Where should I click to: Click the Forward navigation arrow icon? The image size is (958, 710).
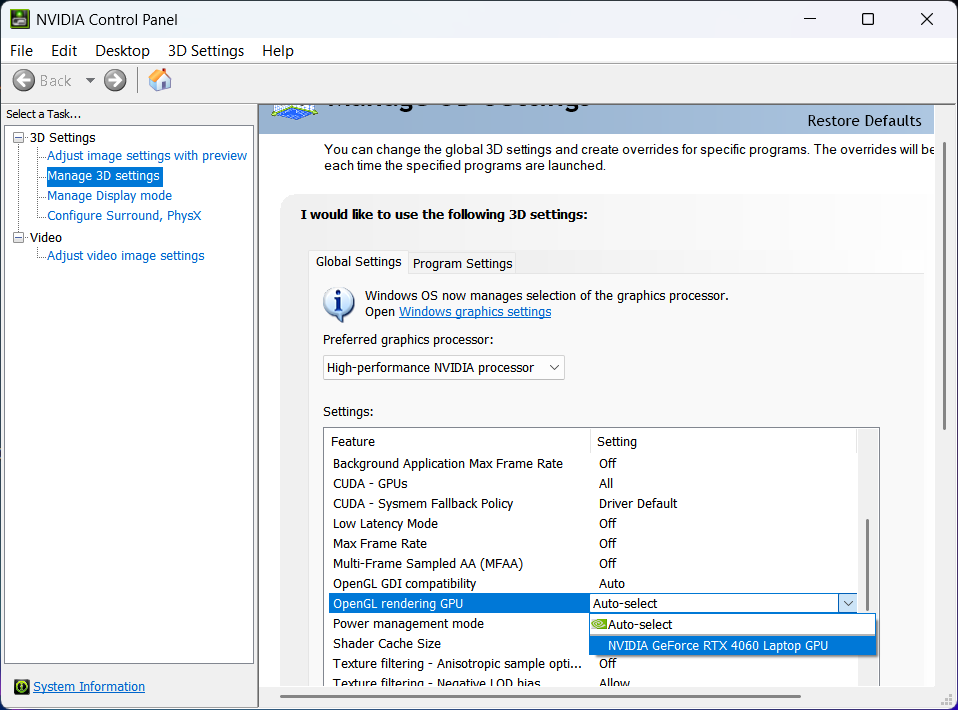click(113, 80)
